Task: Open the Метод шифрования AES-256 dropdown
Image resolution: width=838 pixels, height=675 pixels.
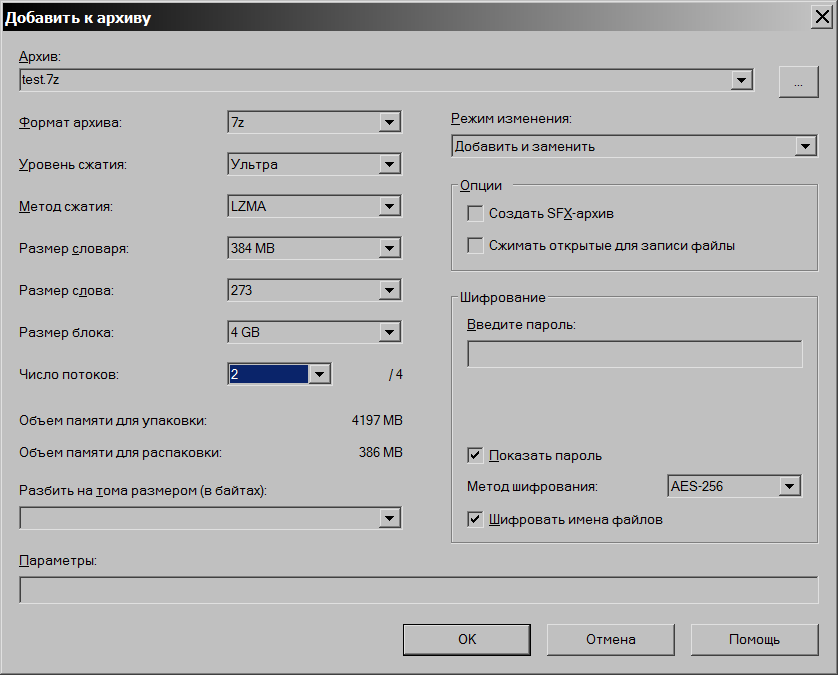Action: point(790,487)
